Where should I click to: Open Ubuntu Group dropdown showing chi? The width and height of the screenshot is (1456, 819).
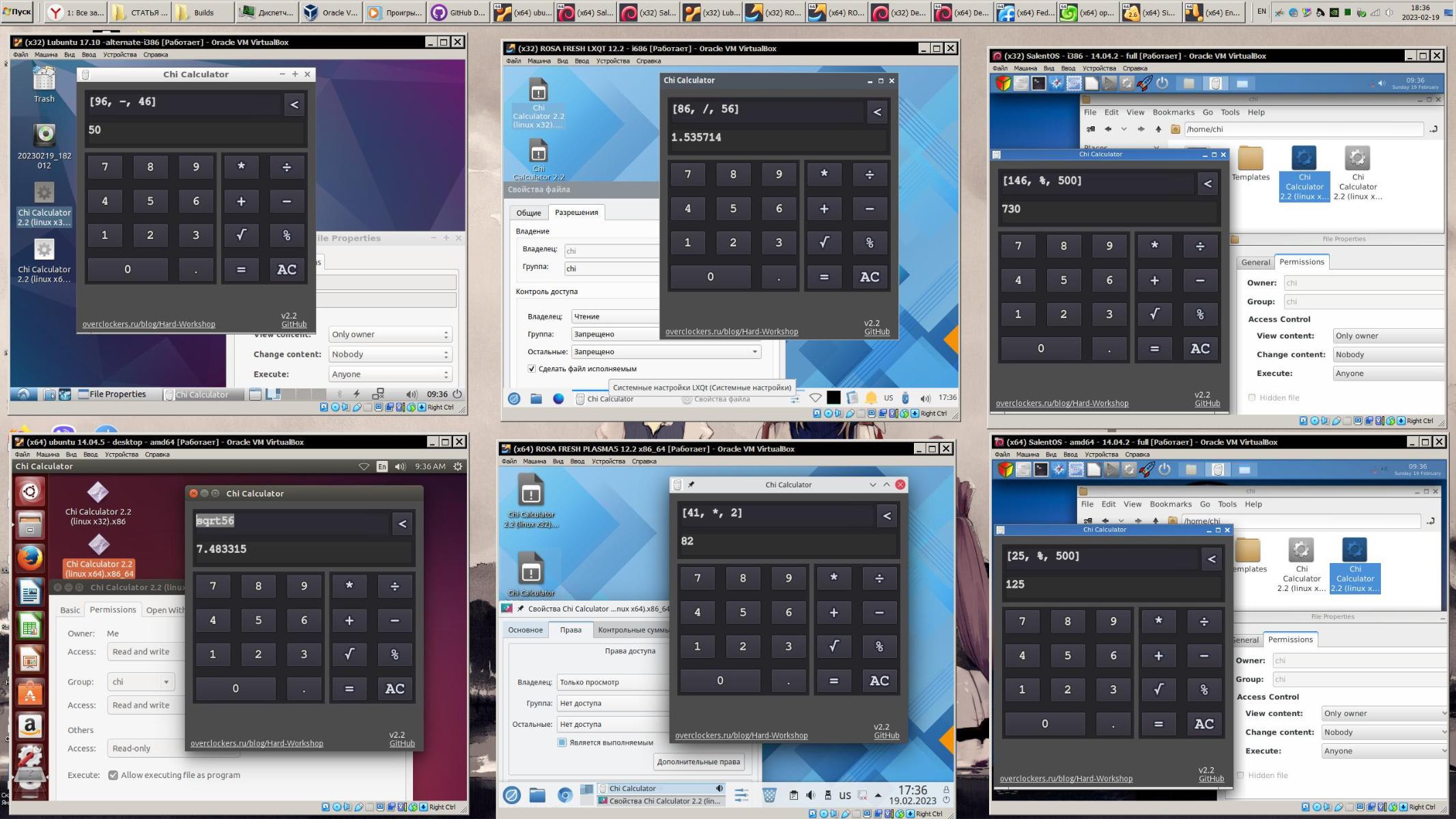tap(141, 681)
